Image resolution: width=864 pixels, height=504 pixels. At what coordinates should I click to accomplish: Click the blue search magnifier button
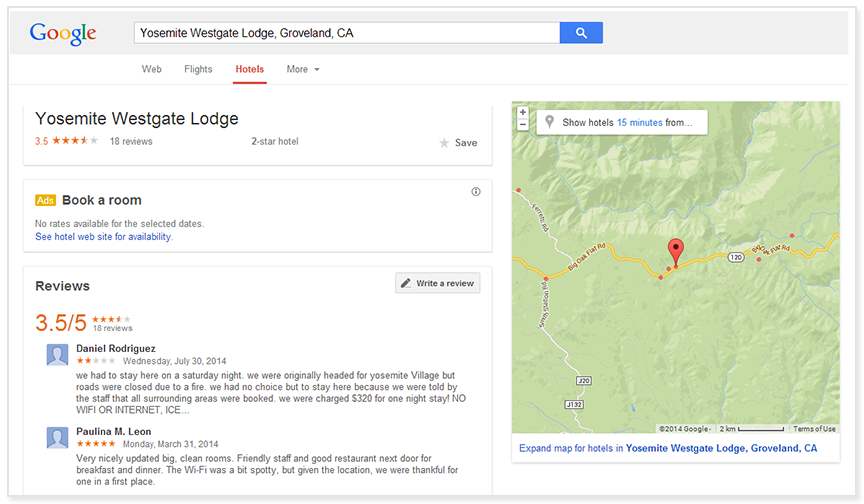(x=581, y=33)
